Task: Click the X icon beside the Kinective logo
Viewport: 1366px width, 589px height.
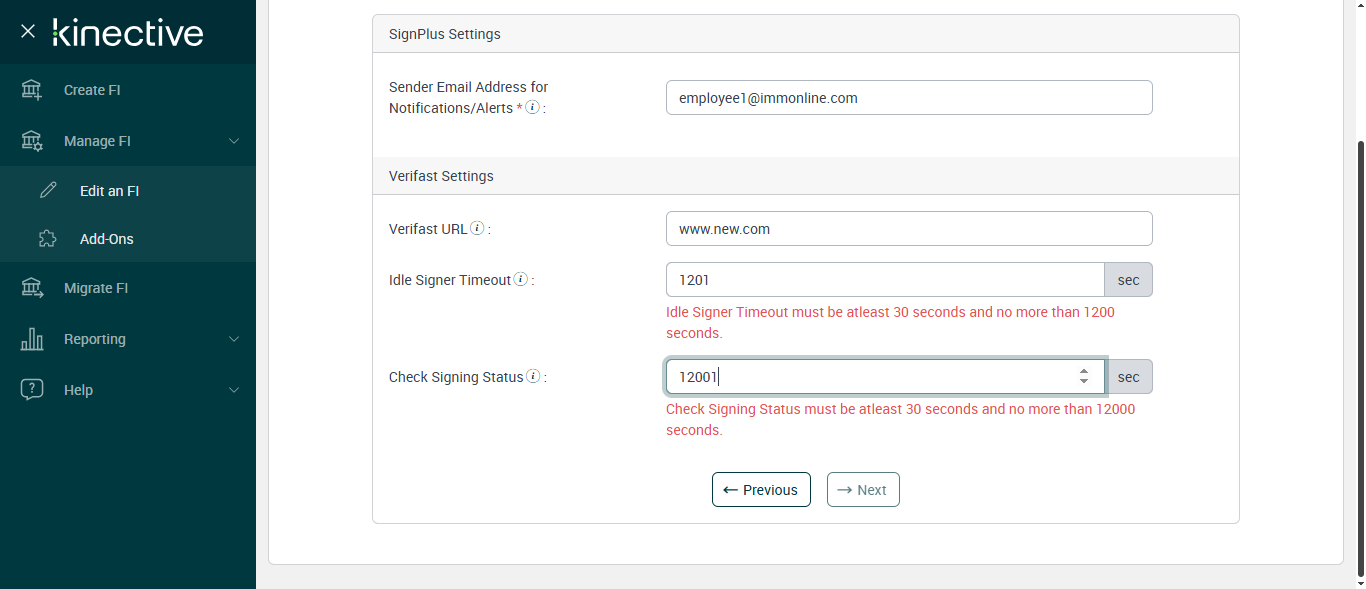Action: click(x=28, y=31)
